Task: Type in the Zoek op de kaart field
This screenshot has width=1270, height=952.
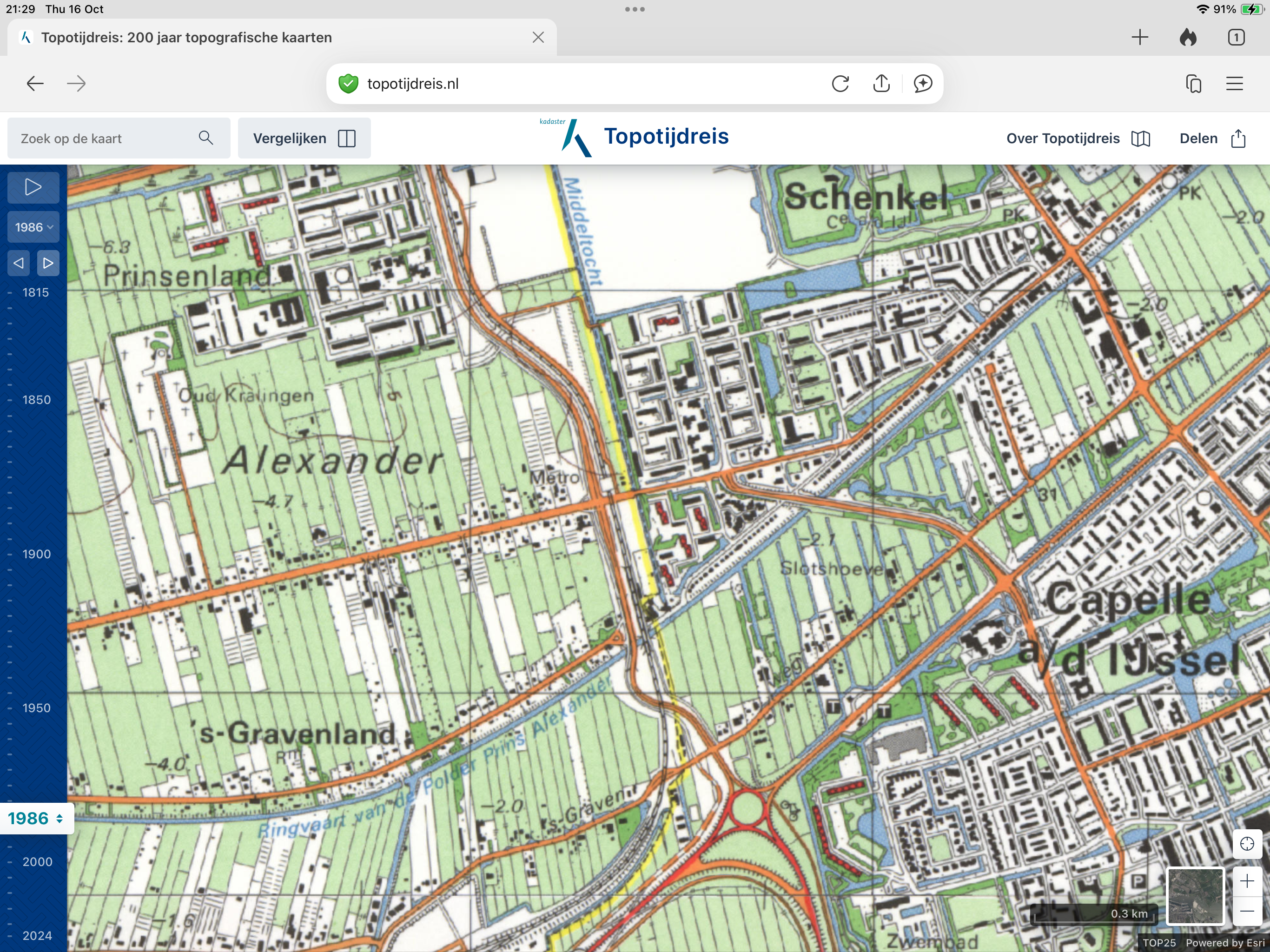Action: click(x=103, y=139)
